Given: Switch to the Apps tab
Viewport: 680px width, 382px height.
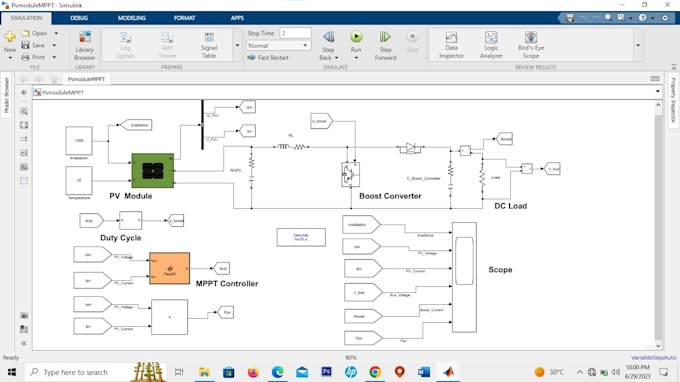Looking at the screenshot, I should pyautogui.click(x=237, y=18).
